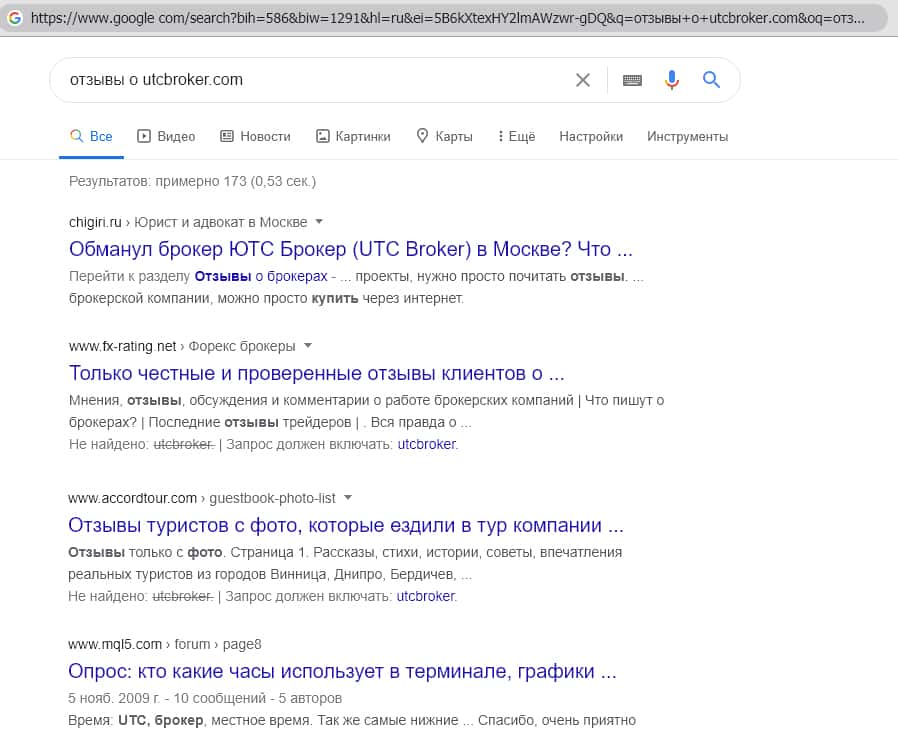This screenshot has width=898, height=736.
Task: Switch to the 'Карты' tab
Action: click(444, 136)
